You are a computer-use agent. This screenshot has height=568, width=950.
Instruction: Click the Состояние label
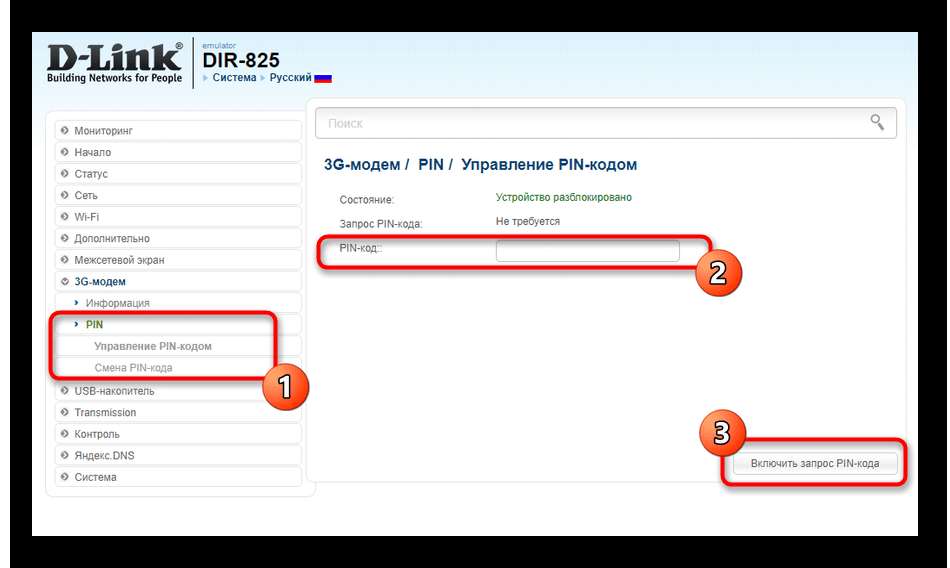click(x=367, y=199)
